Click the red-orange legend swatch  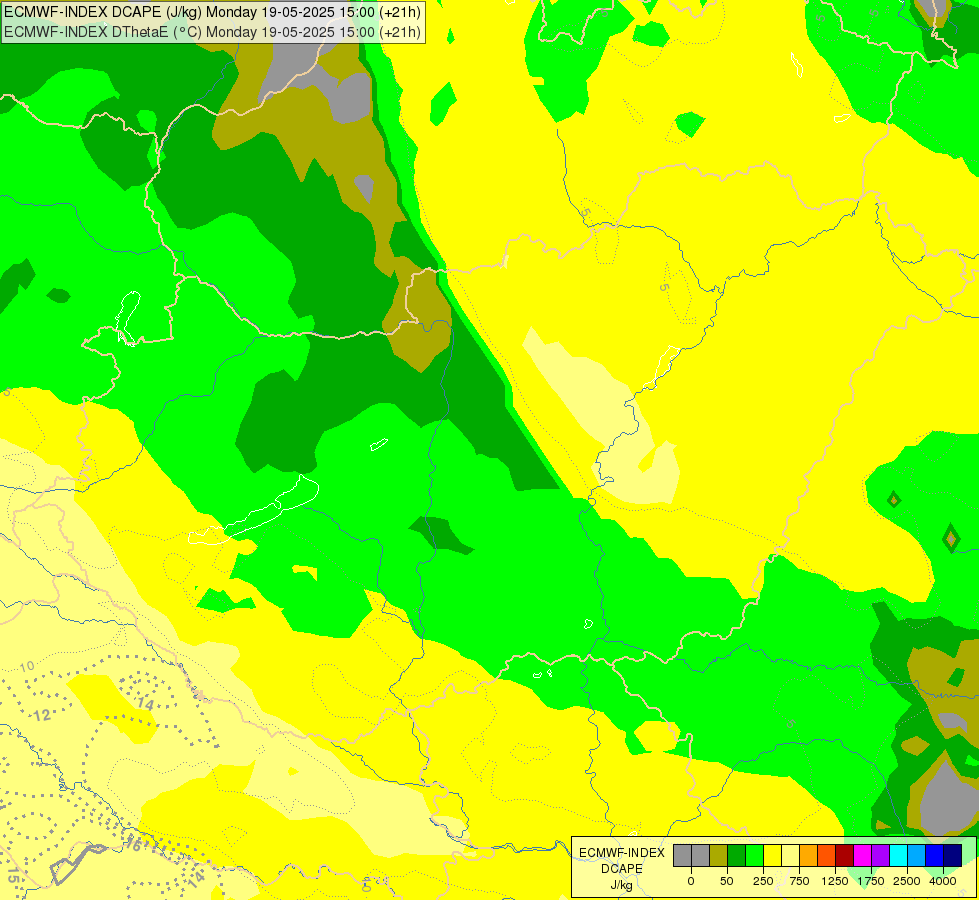pyautogui.click(x=826, y=855)
